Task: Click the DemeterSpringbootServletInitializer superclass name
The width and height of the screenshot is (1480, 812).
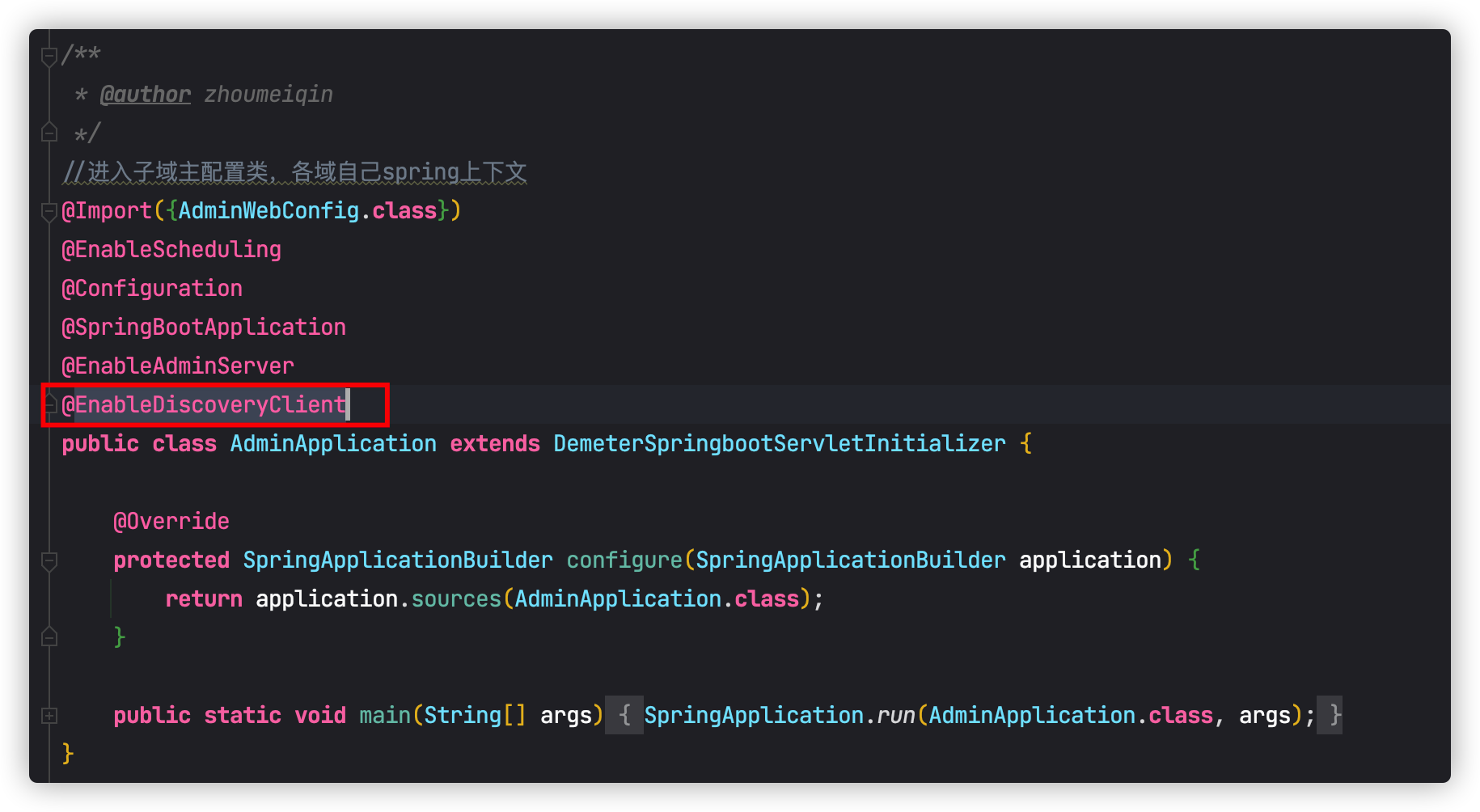Action: (x=780, y=444)
